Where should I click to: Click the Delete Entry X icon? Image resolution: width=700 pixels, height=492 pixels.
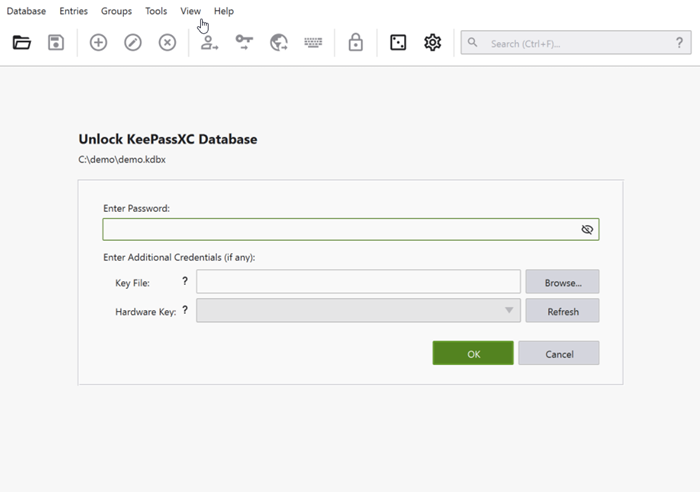tap(167, 43)
